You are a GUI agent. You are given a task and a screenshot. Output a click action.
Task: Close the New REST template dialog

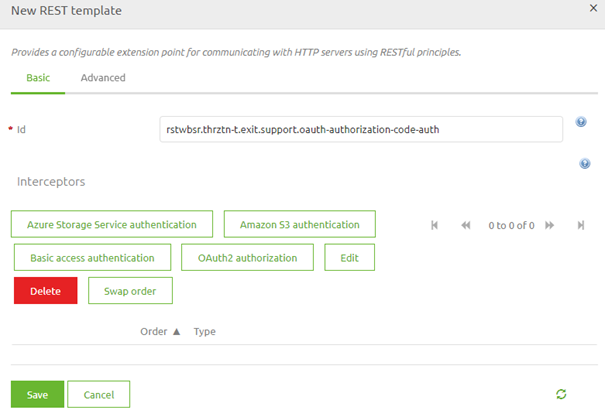pyautogui.click(x=593, y=8)
